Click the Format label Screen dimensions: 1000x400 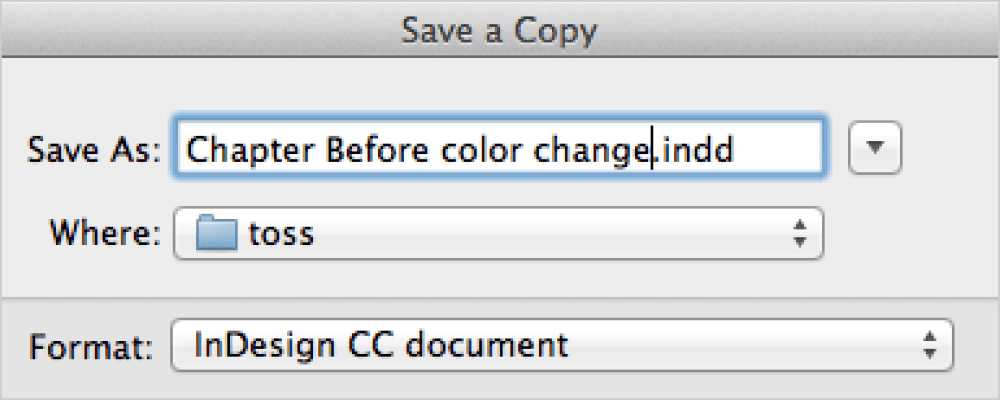(x=92, y=346)
